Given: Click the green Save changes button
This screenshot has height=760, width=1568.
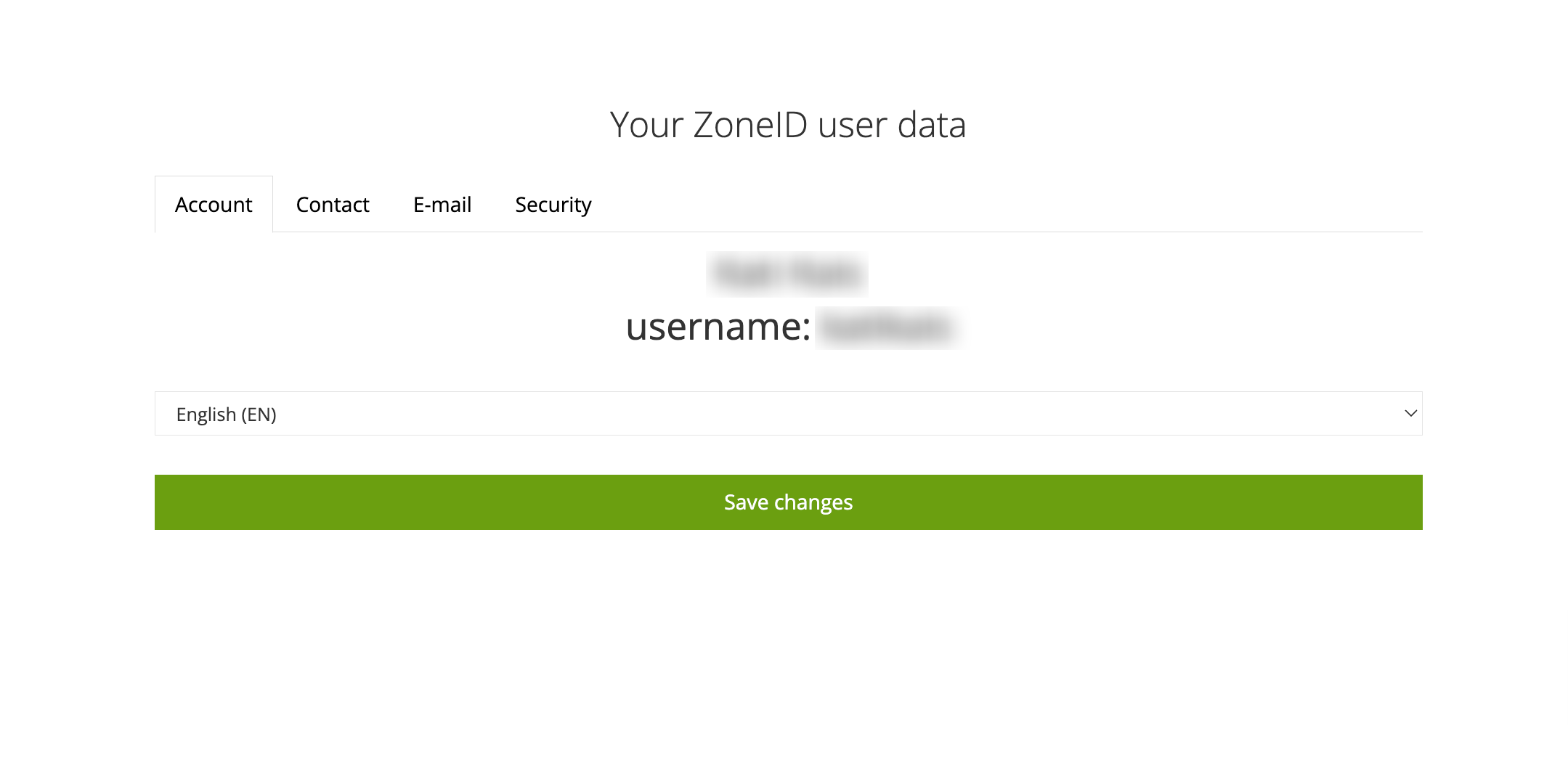Looking at the screenshot, I should [x=788, y=502].
